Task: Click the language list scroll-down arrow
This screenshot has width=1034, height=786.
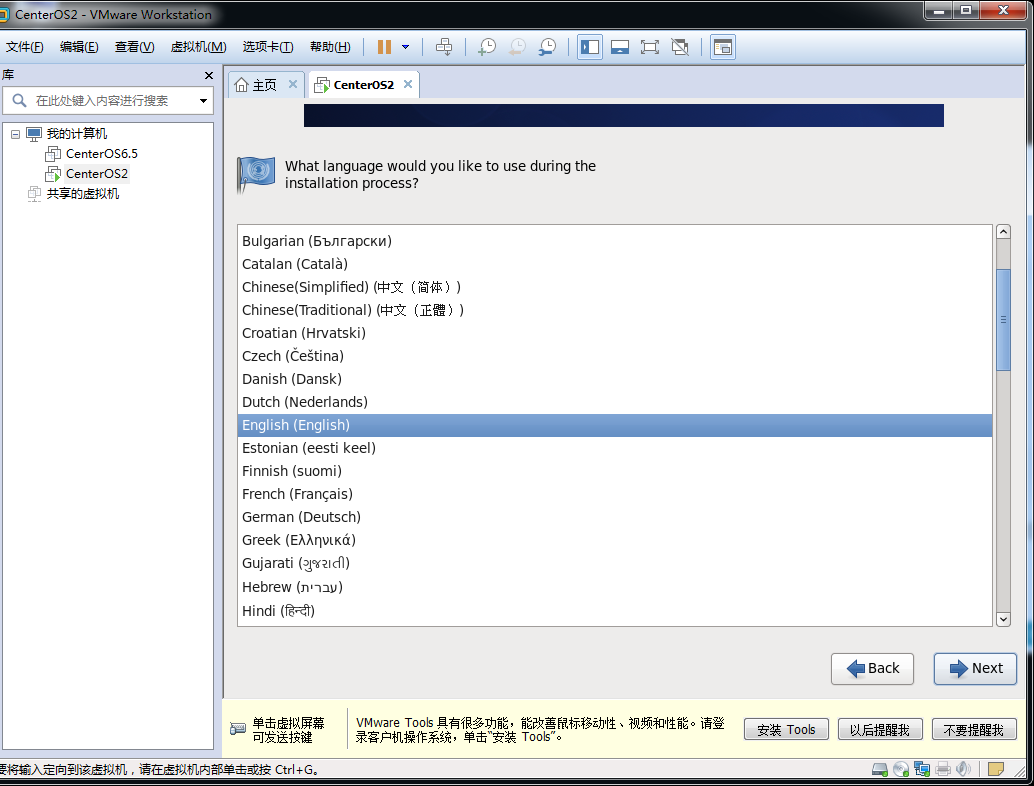Action: [1003, 619]
